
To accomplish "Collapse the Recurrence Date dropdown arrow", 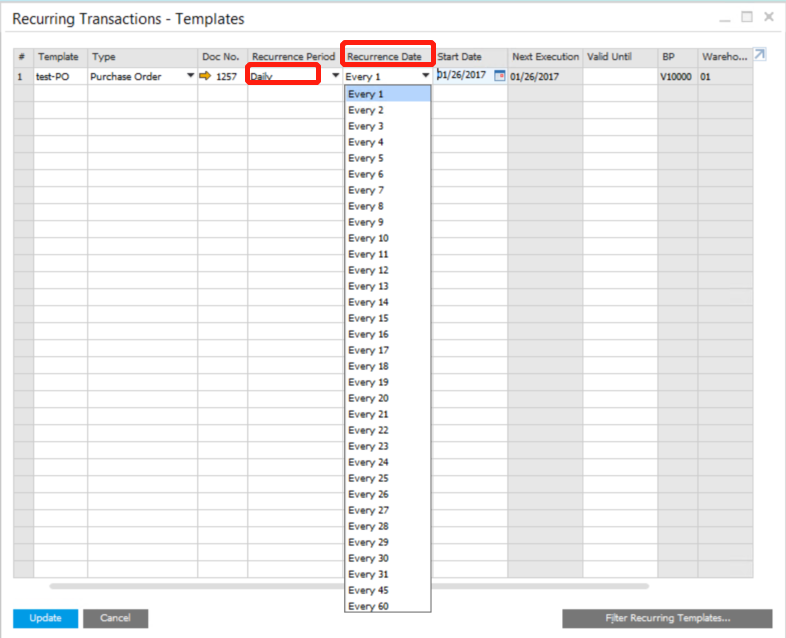I will 425,76.
